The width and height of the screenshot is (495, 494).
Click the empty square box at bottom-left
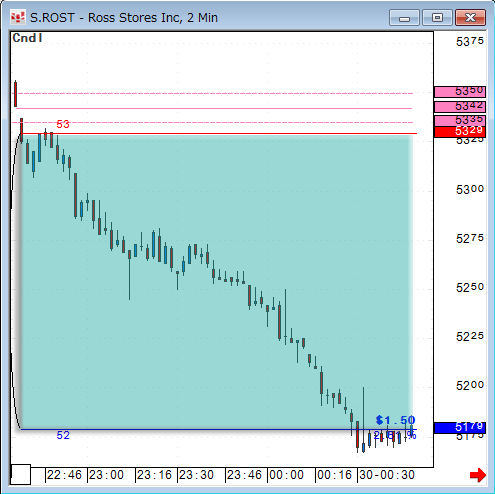coord(21,474)
